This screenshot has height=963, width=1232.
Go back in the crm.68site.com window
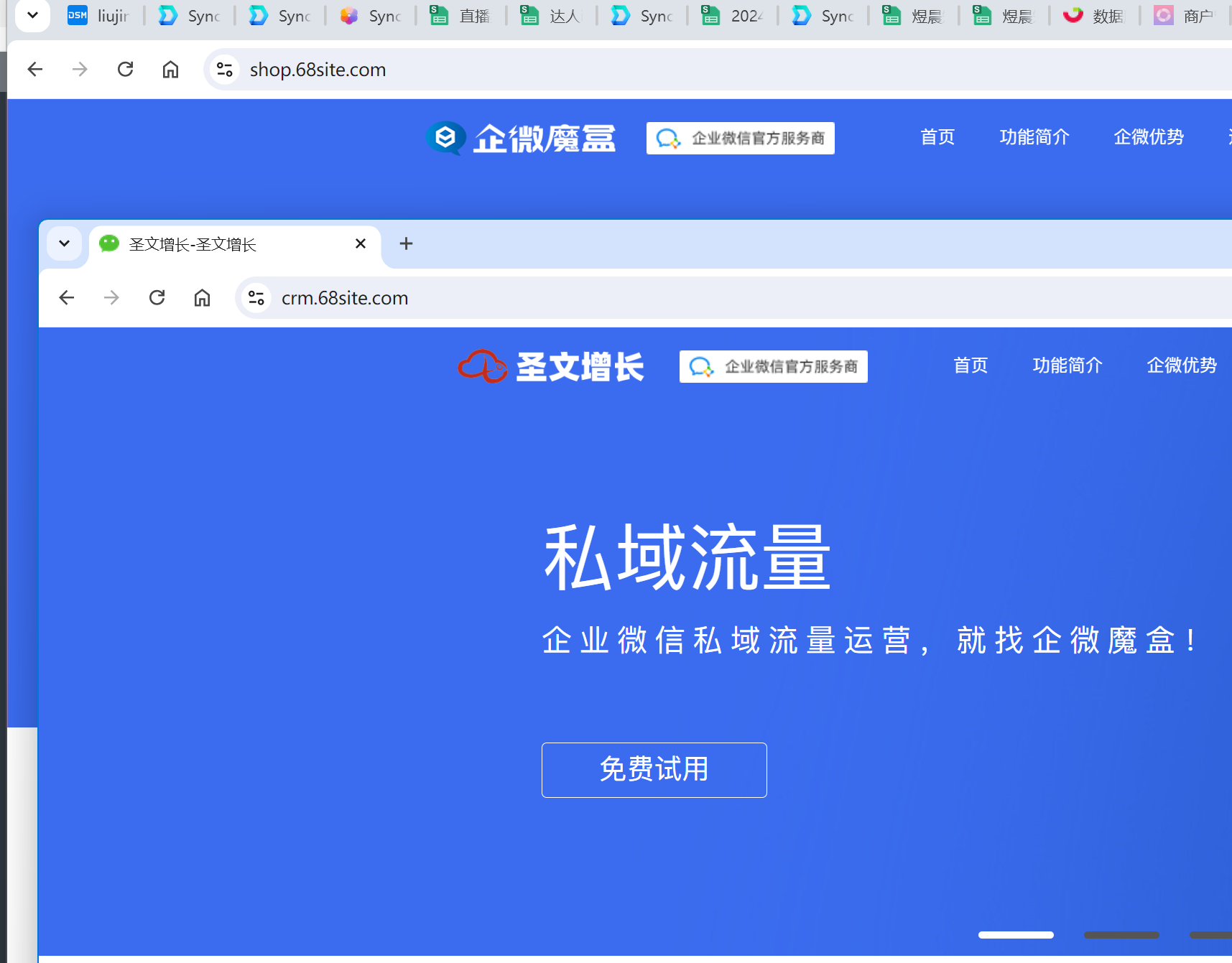point(66,297)
